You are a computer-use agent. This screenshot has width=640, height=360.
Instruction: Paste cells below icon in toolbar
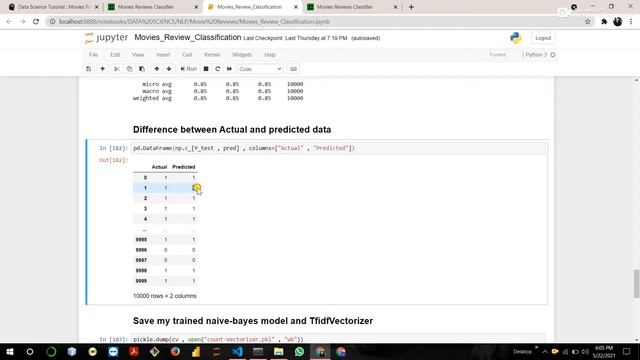click(x=142, y=69)
